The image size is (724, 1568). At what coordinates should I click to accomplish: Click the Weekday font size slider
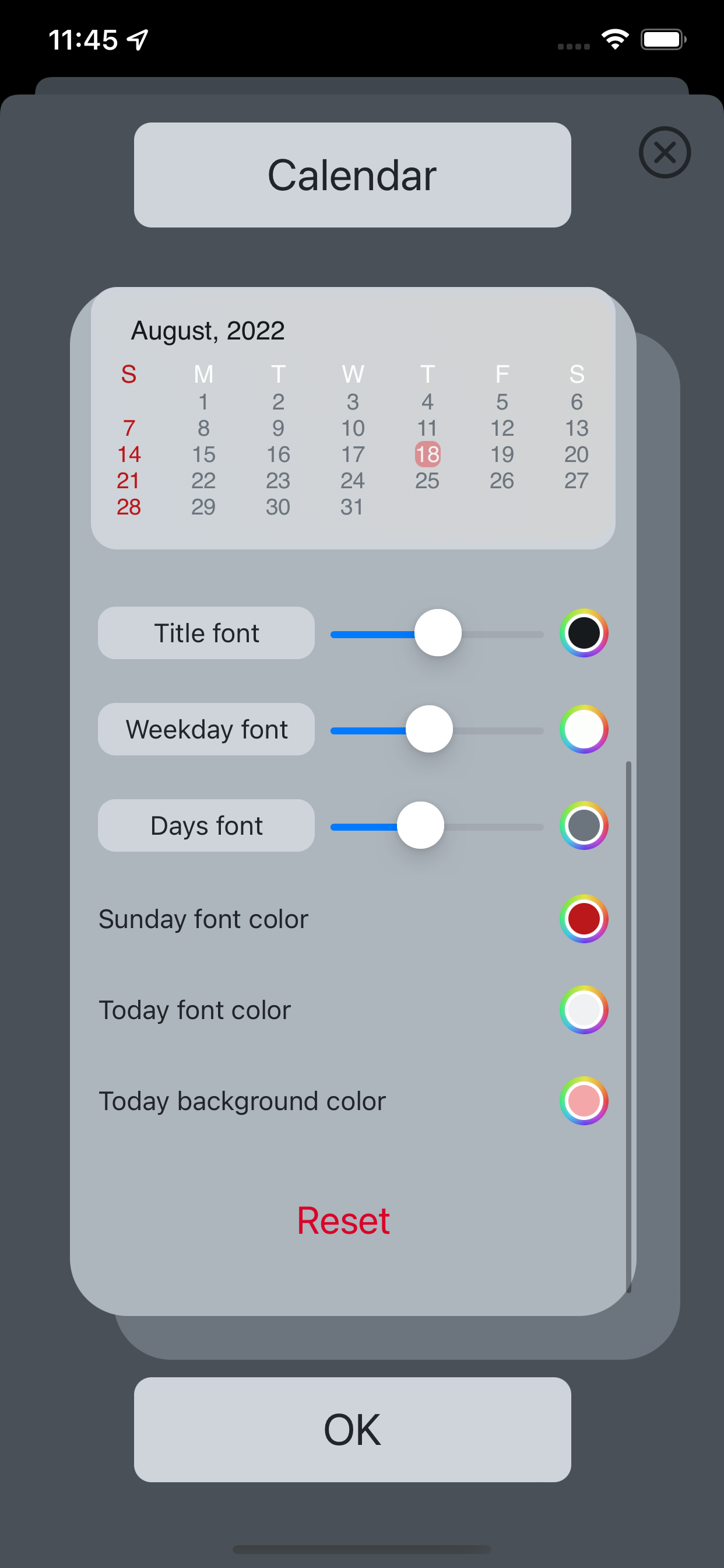click(x=437, y=729)
